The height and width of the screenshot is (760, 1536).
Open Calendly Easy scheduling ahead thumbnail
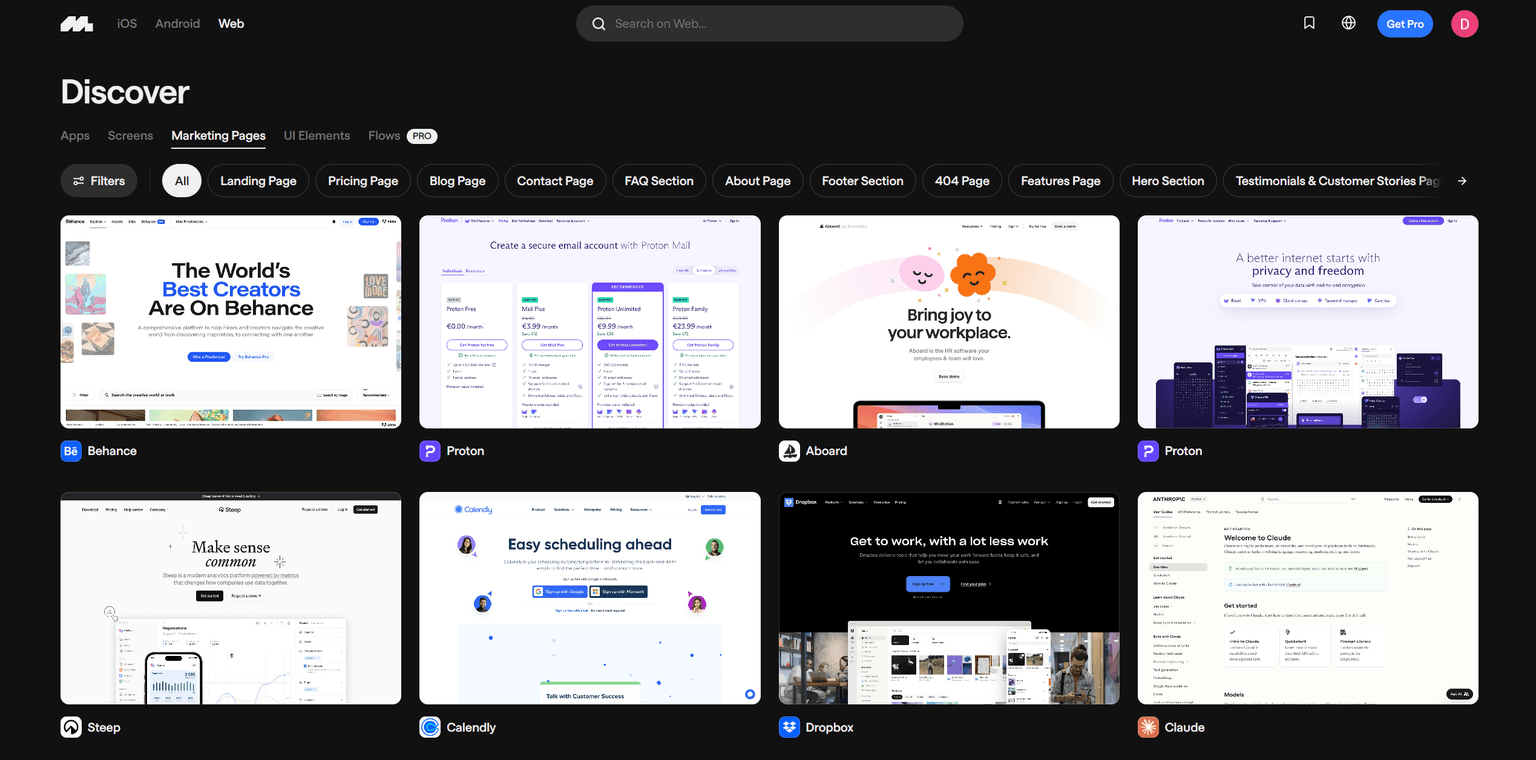click(590, 598)
